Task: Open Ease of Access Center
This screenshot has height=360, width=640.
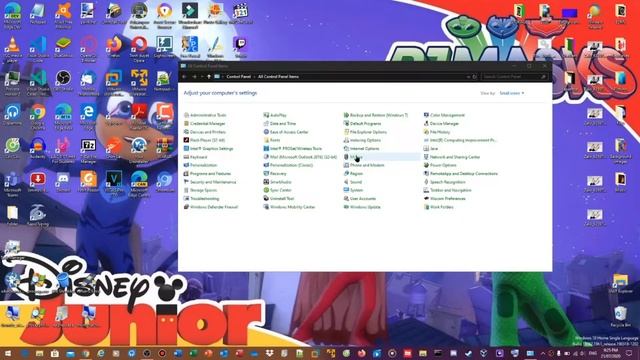Action: point(286,132)
